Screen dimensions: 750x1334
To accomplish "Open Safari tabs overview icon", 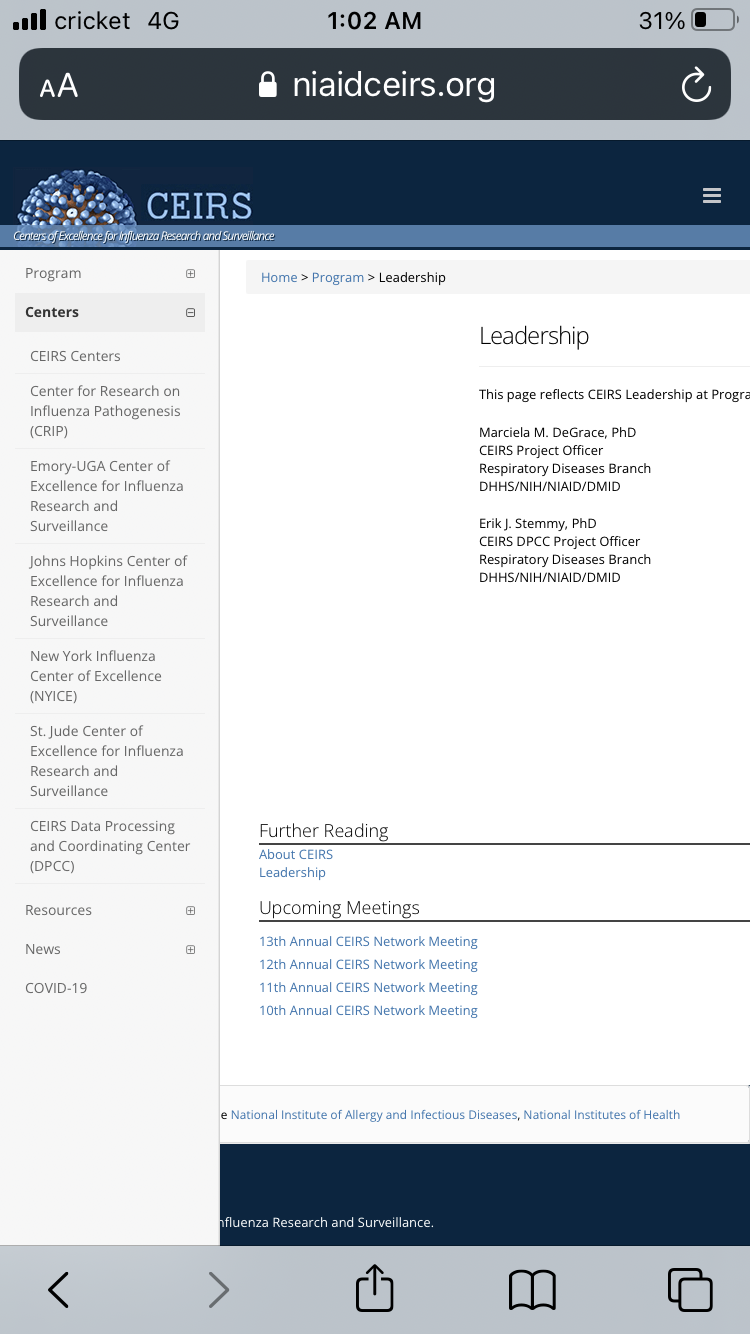I will pyautogui.click(x=690, y=1290).
